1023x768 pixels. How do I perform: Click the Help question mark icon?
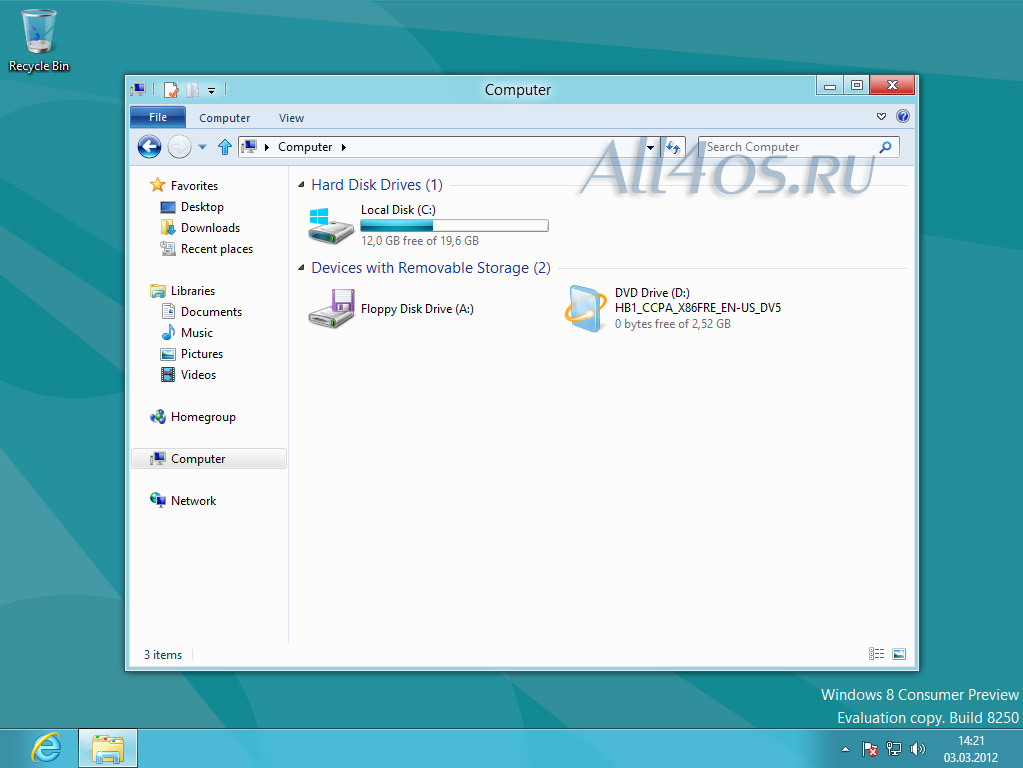tap(903, 116)
